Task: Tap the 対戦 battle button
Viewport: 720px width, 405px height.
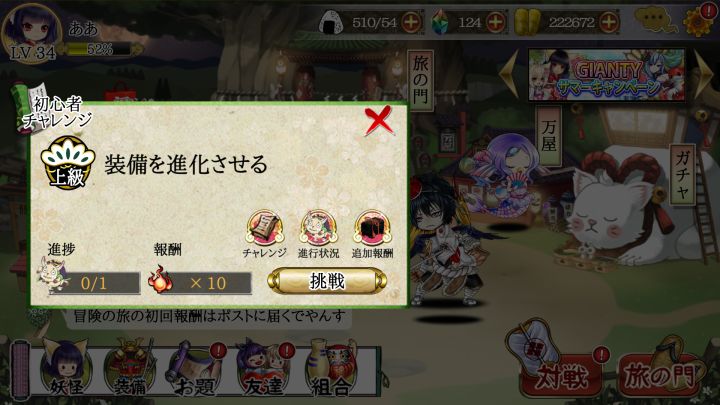Action: tap(561, 363)
